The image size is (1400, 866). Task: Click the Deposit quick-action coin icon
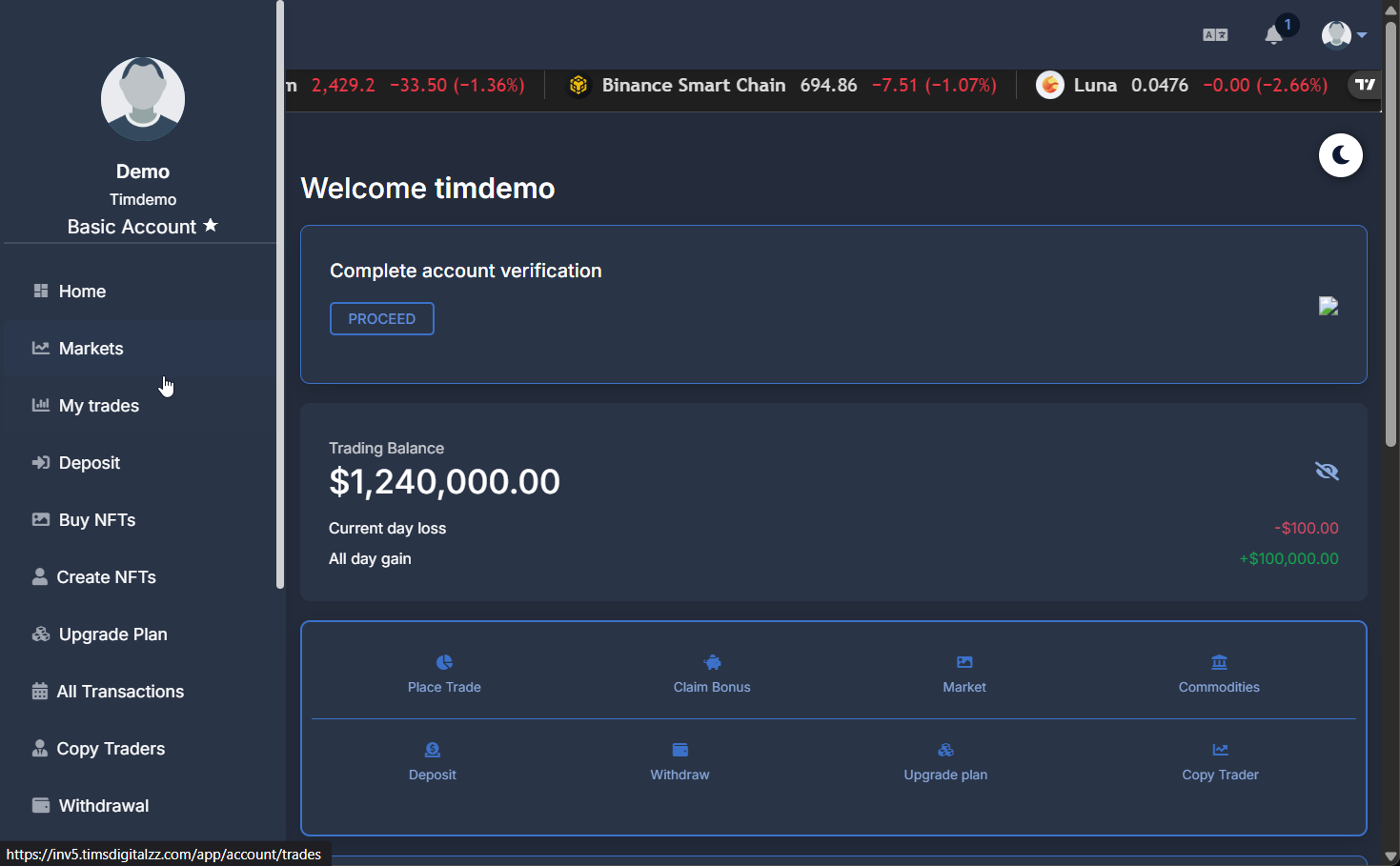[x=433, y=750]
